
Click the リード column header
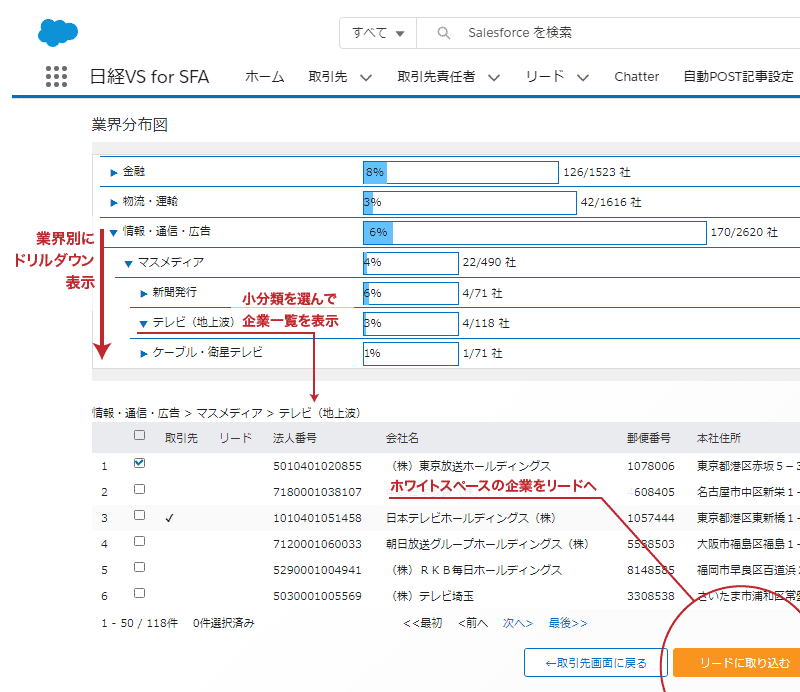(x=236, y=438)
